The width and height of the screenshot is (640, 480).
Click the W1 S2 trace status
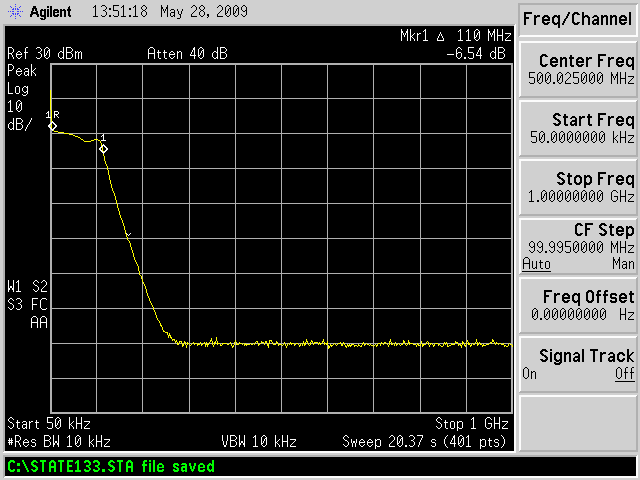point(27,287)
